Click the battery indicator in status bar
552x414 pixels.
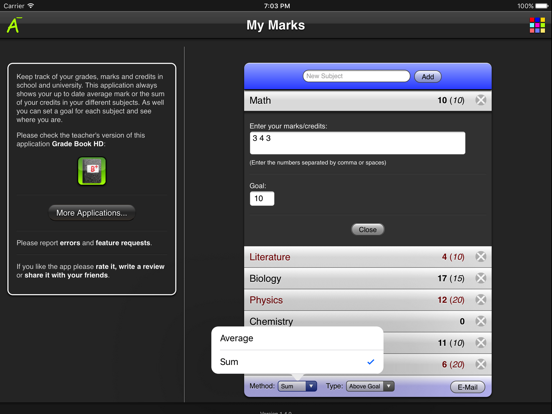point(541,6)
